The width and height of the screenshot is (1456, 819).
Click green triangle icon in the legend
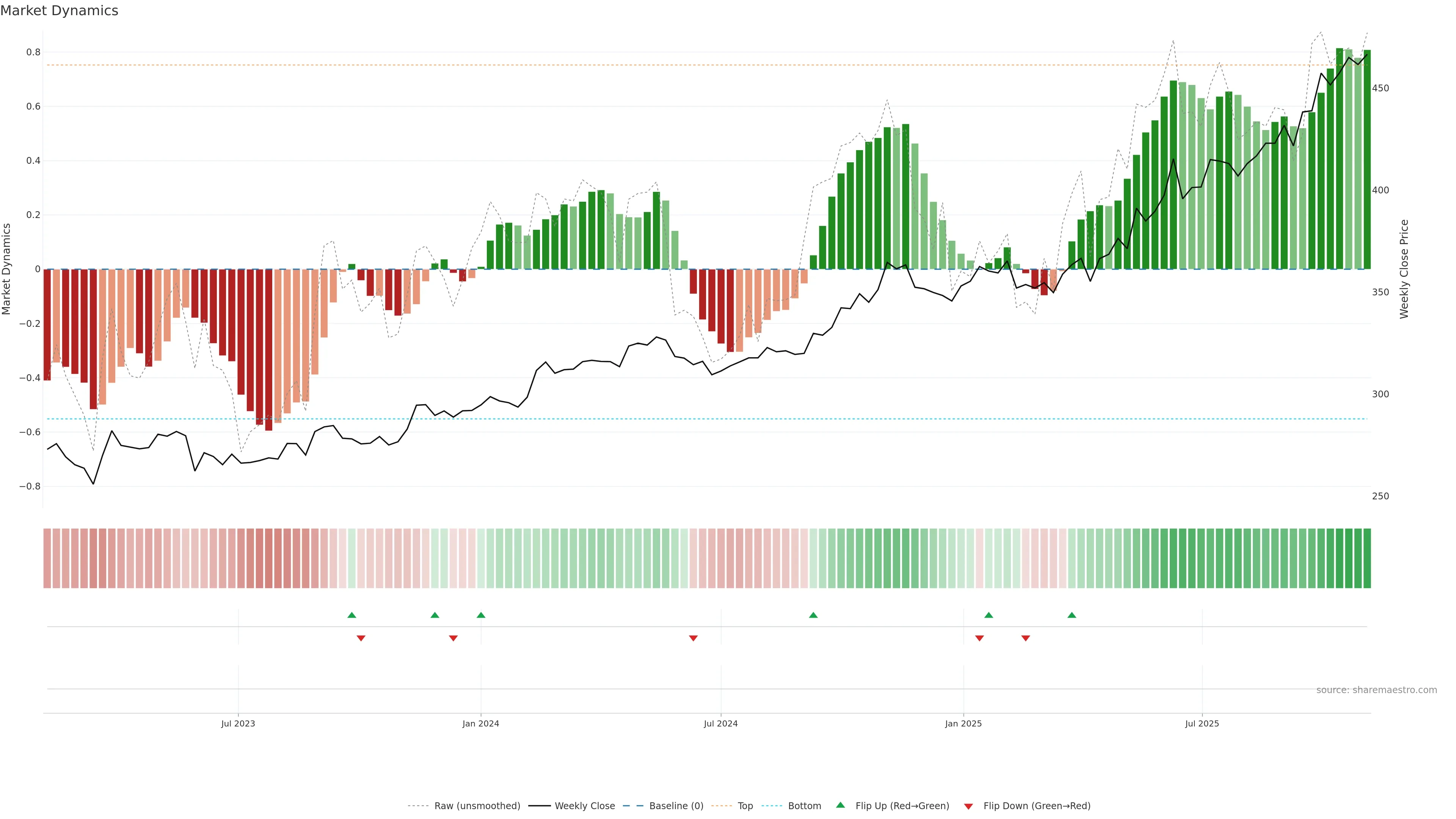tap(841, 805)
